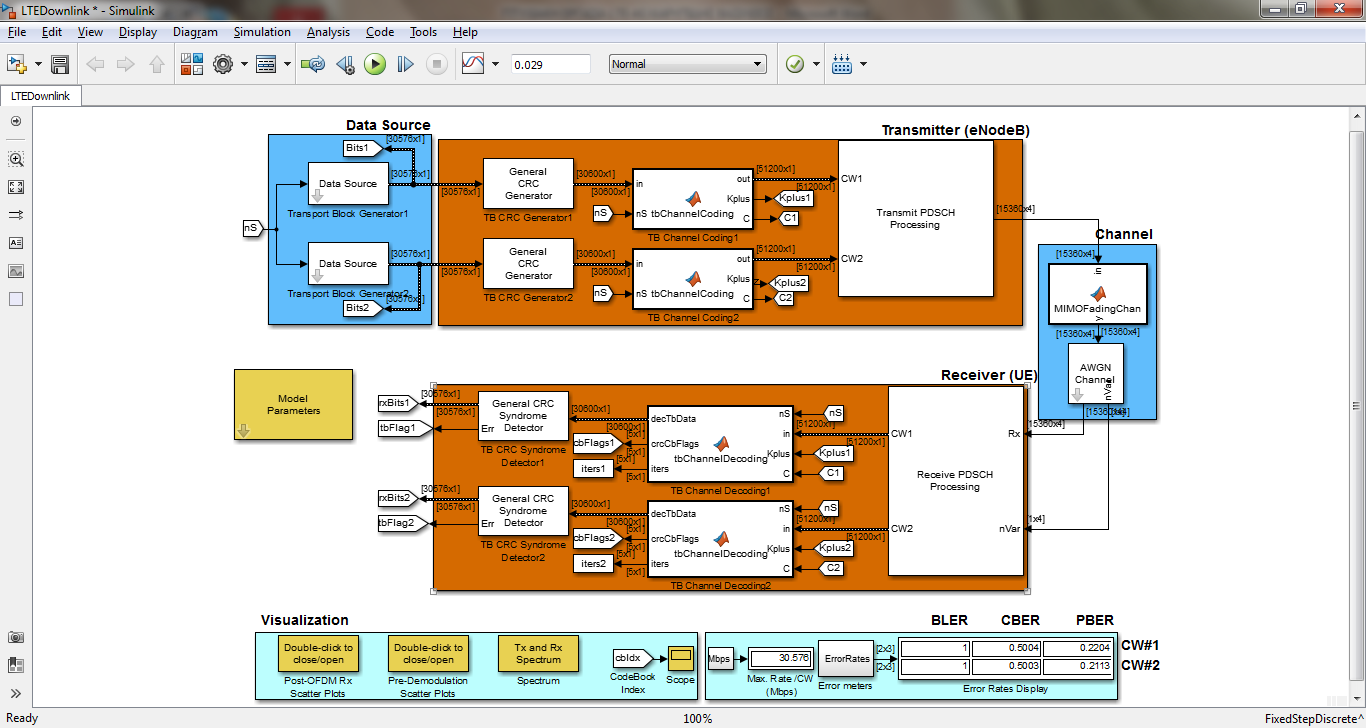Screen dimensions: 1366x728
Task: Click the simulation stop time field
Action: click(551, 64)
